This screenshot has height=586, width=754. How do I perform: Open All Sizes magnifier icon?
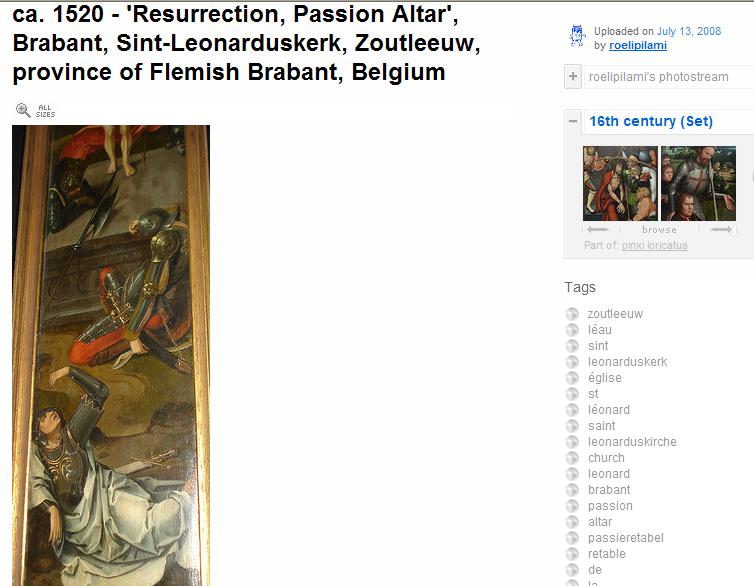pyautogui.click(x=23, y=111)
